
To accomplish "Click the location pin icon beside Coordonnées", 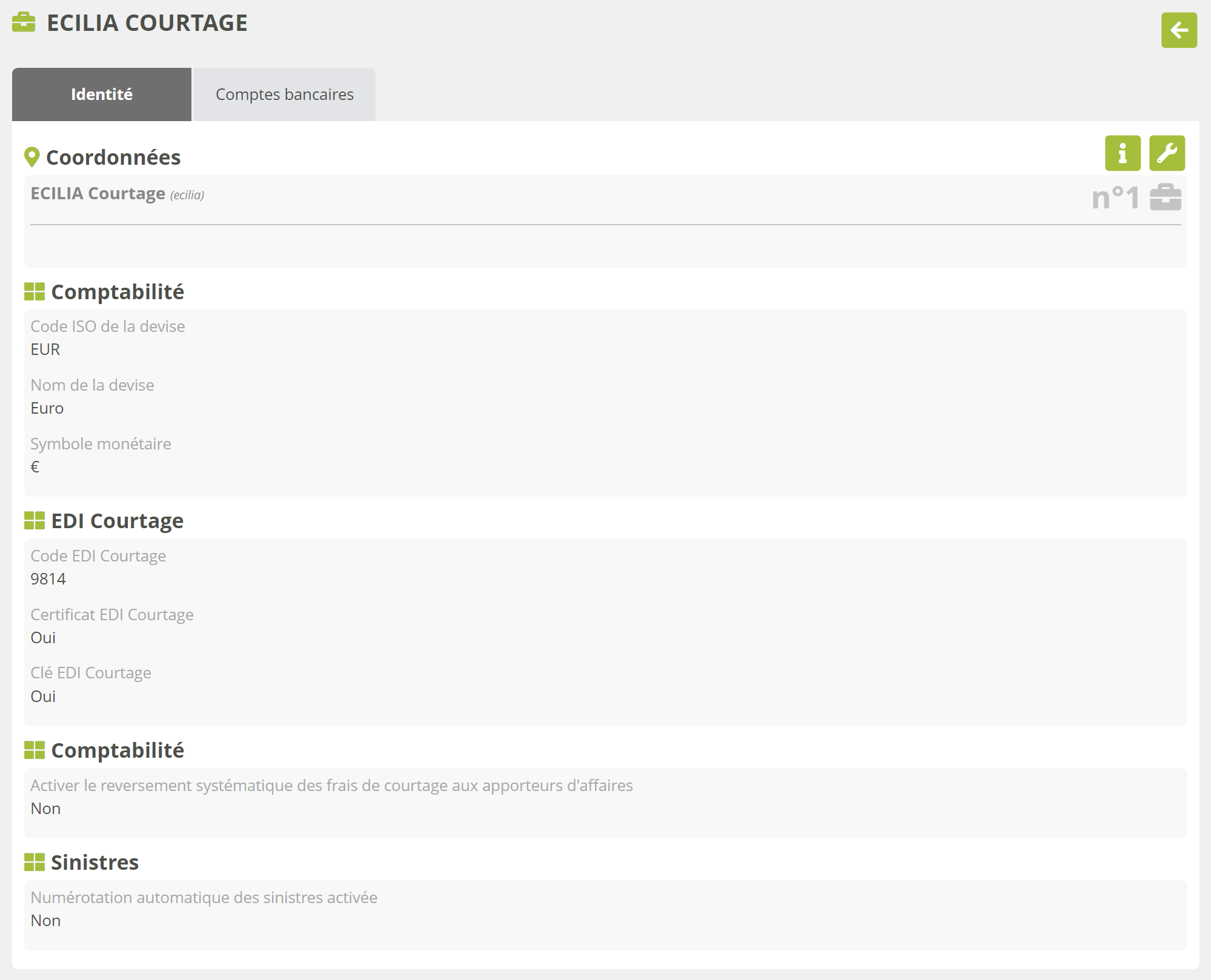I will click(x=32, y=157).
